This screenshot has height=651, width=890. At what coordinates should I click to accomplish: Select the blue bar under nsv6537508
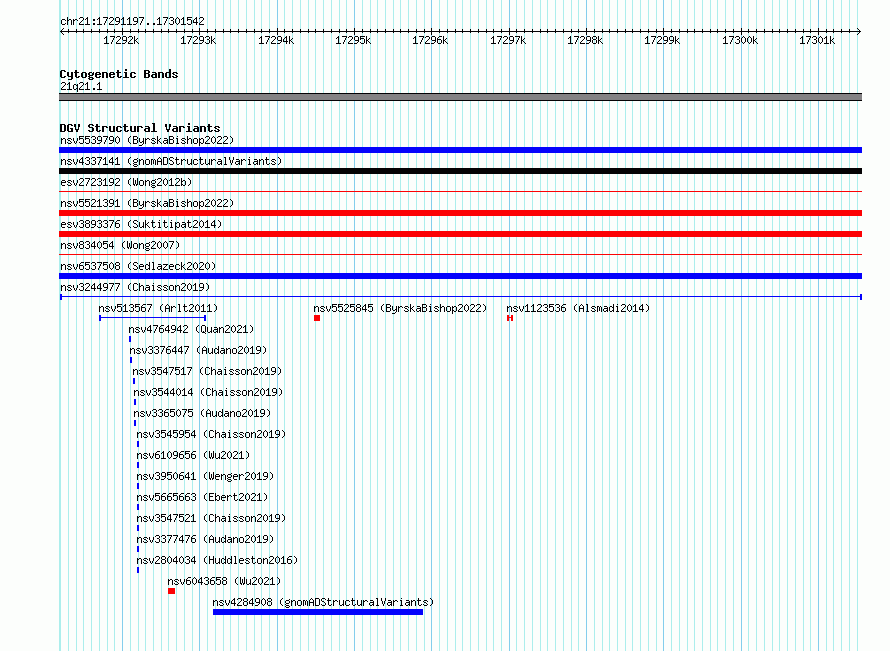[460, 276]
